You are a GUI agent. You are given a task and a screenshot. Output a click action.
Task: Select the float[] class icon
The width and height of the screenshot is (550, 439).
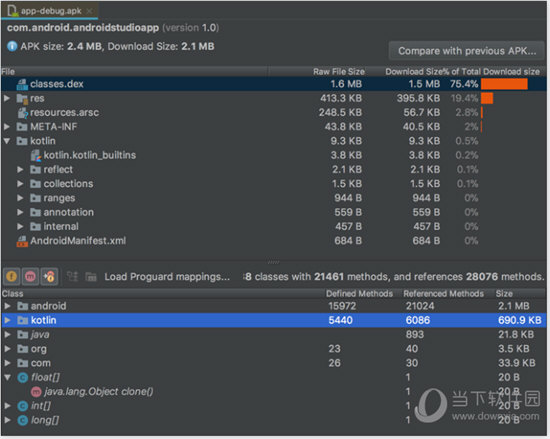(23, 378)
